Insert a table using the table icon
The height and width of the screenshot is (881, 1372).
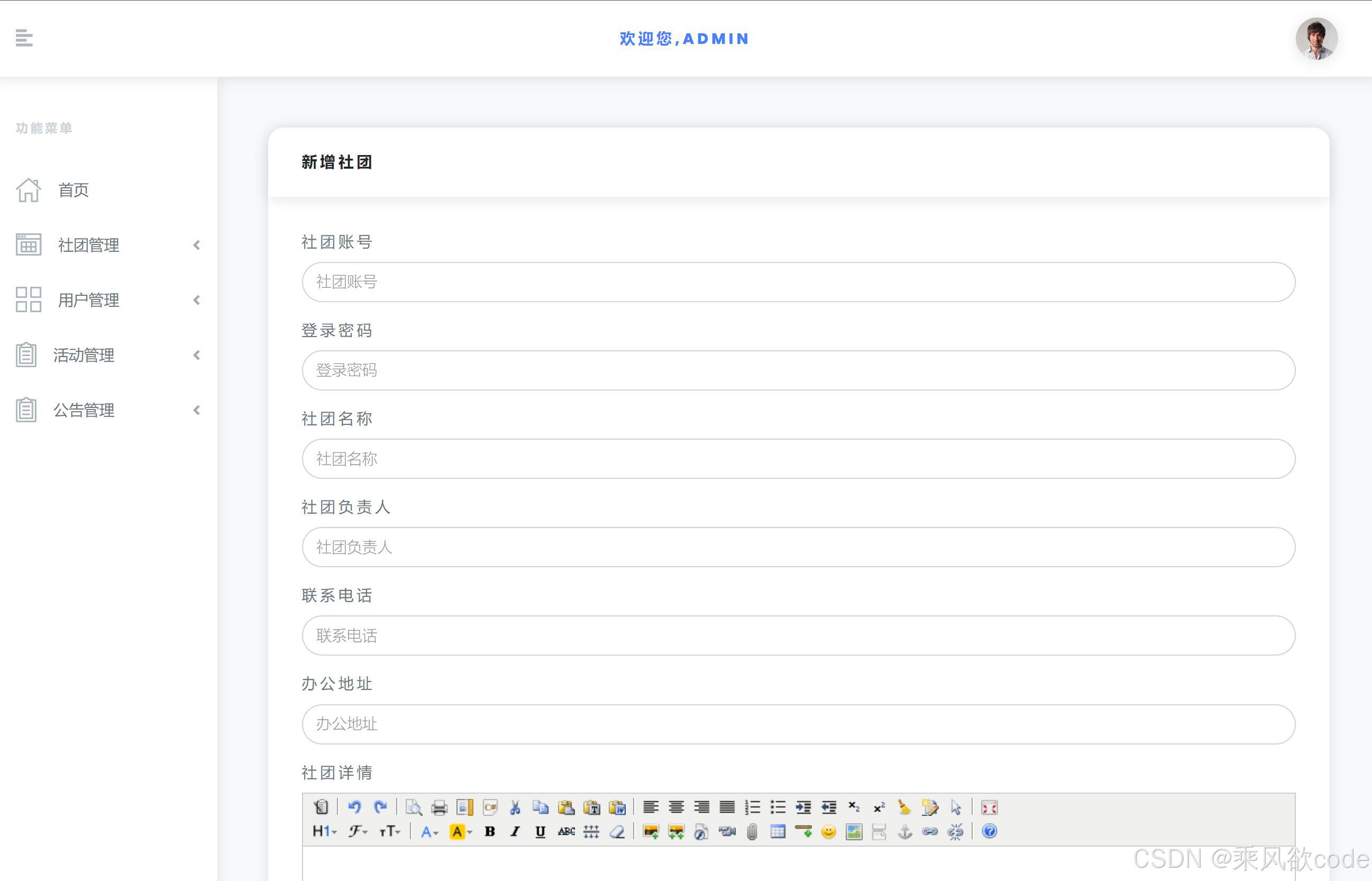[778, 832]
